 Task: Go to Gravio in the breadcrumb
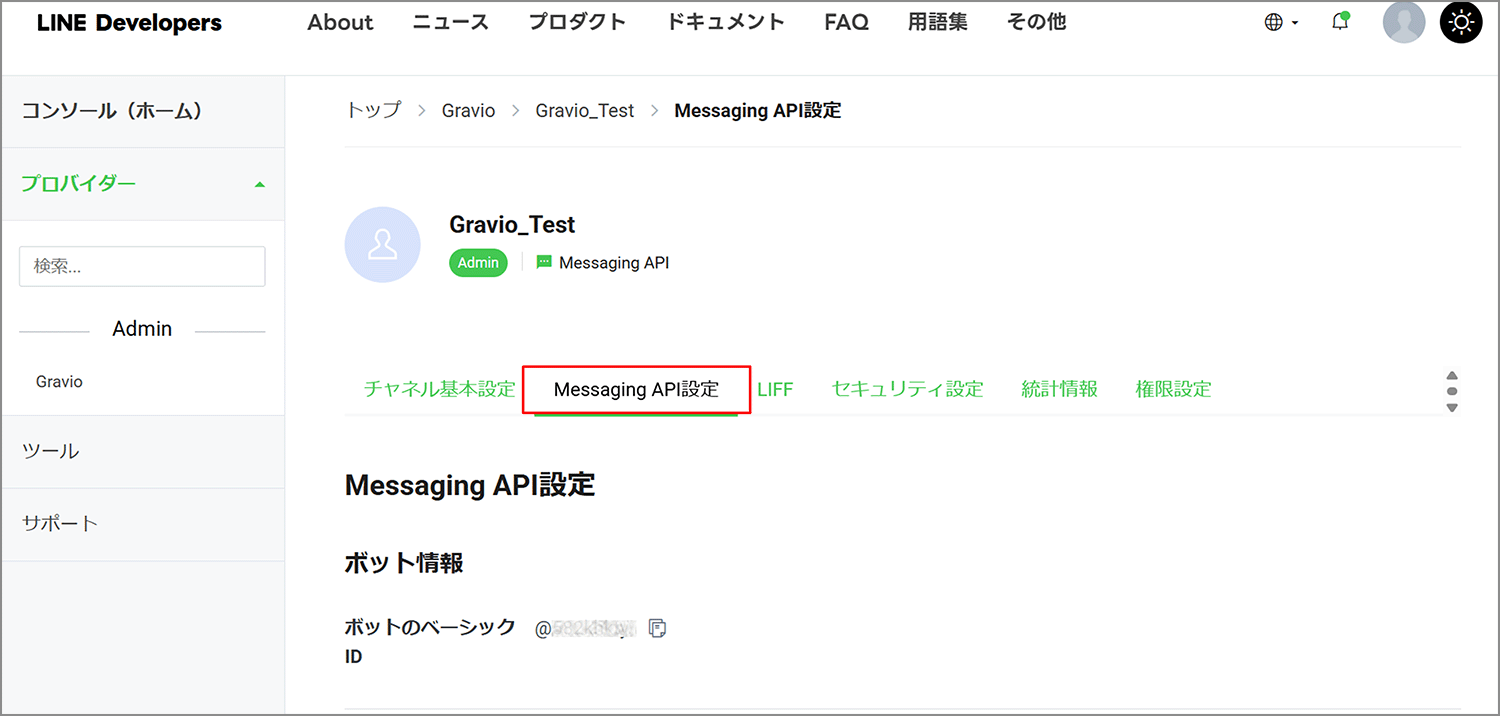tap(468, 111)
